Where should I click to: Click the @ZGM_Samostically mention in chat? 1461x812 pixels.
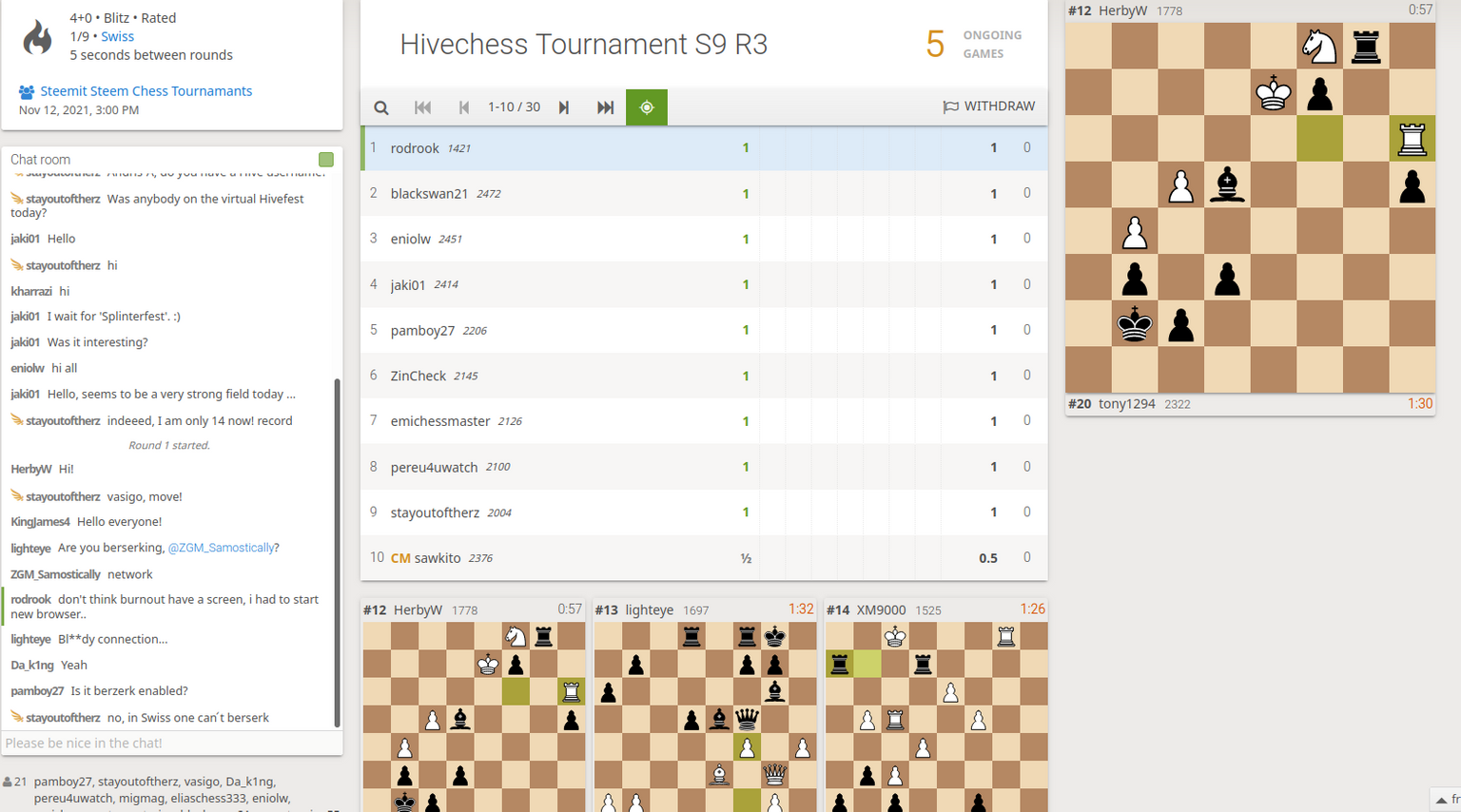[x=223, y=548]
